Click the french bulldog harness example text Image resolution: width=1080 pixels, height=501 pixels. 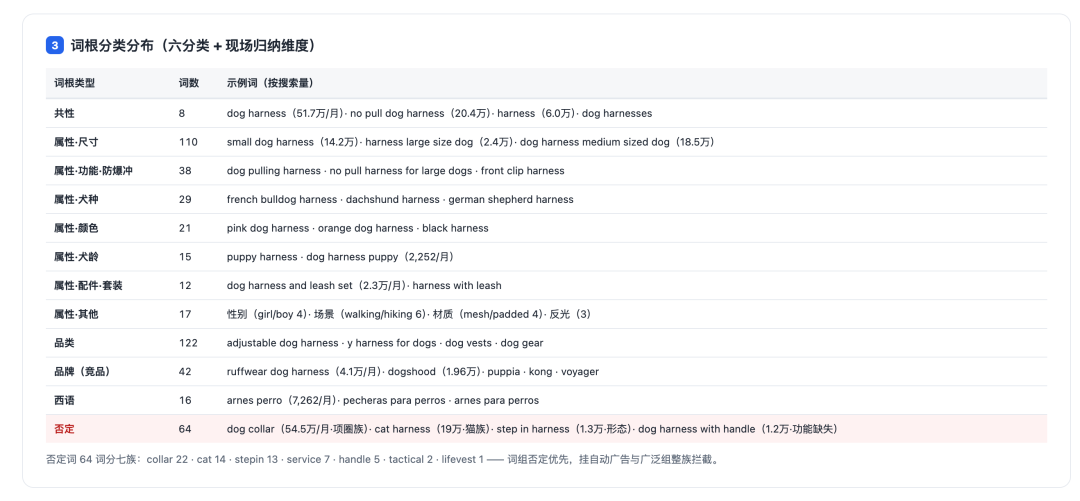(282, 199)
